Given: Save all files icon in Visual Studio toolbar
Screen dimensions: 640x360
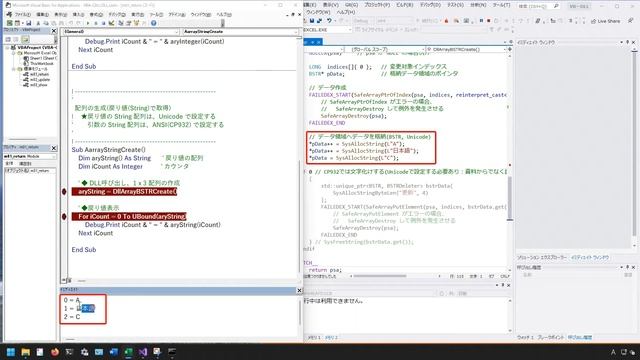Looking at the screenshot, I should pos(319,21).
